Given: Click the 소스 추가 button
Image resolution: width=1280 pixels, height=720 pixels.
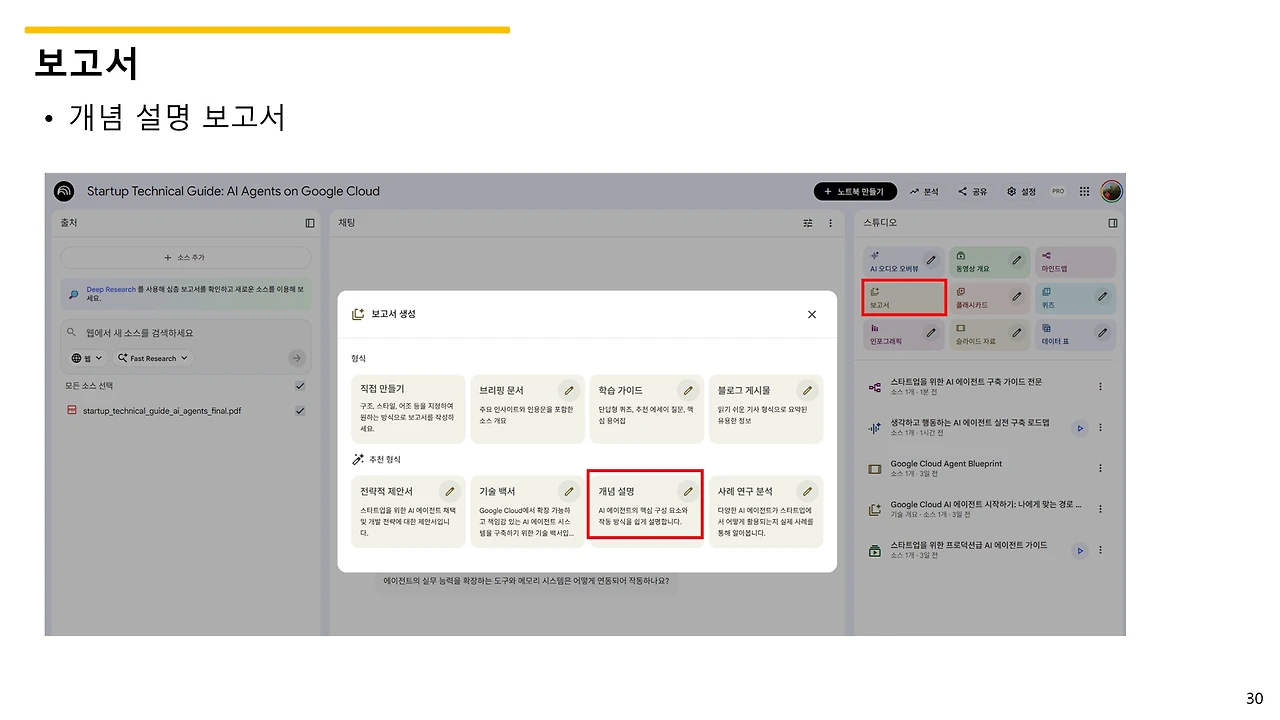Looking at the screenshot, I should [x=185, y=257].
